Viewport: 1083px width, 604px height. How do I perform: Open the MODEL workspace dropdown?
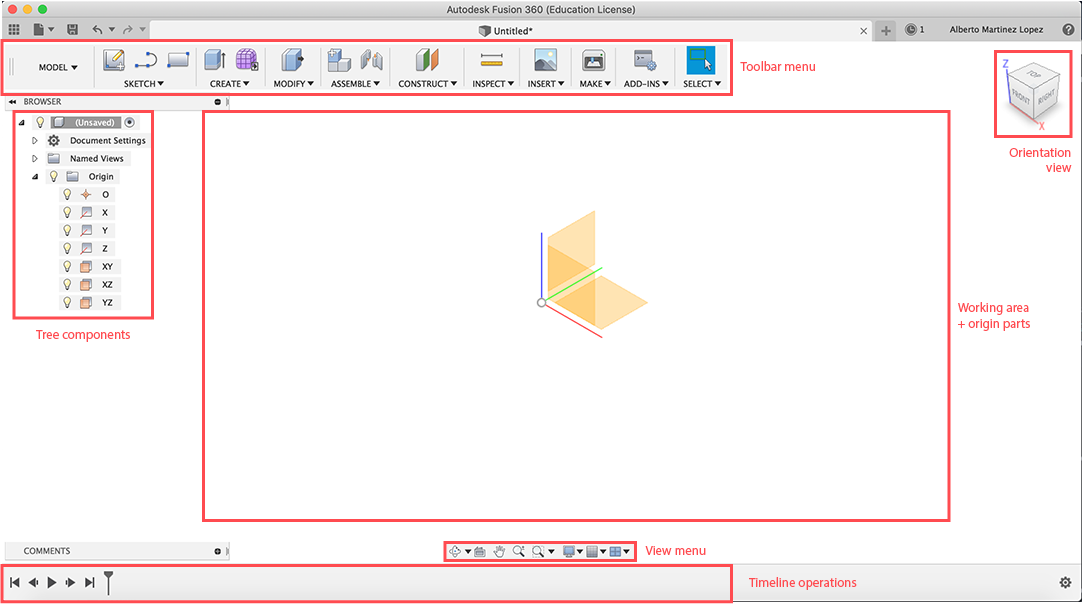coord(58,67)
